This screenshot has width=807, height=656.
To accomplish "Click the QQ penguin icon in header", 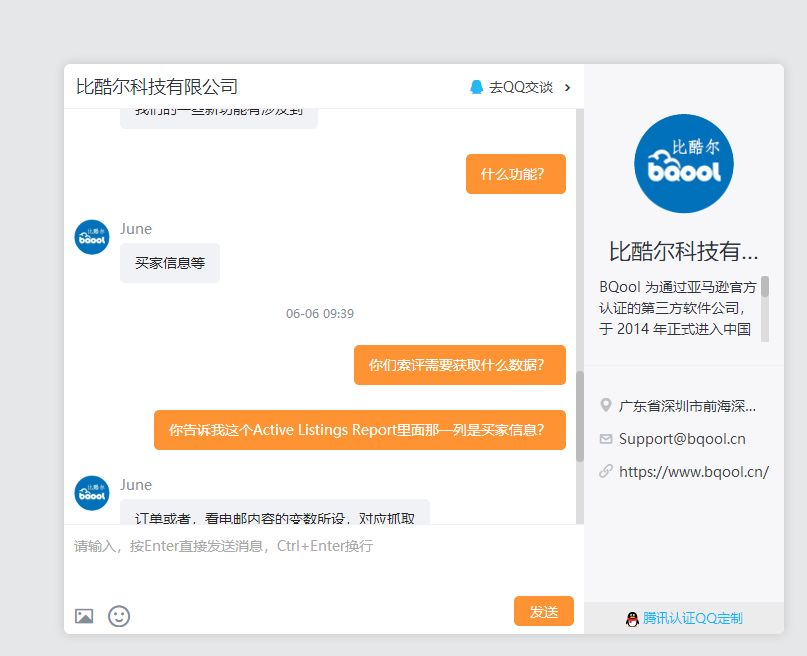I will point(476,87).
